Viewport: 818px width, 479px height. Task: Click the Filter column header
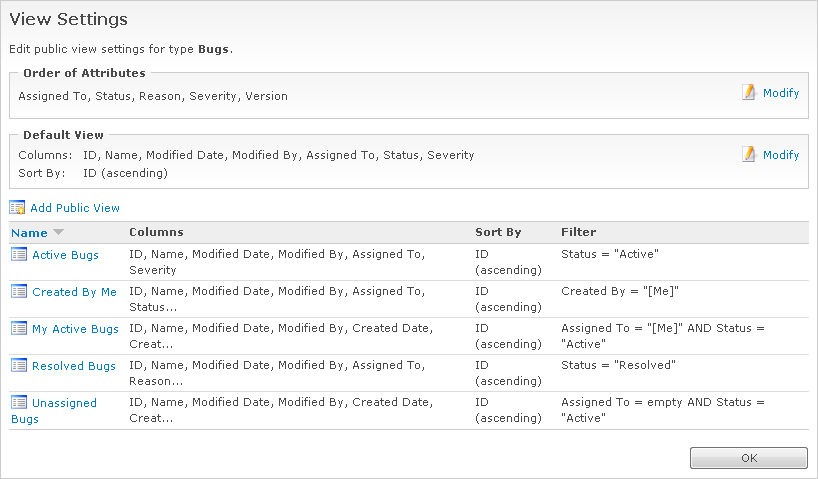click(579, 232)
